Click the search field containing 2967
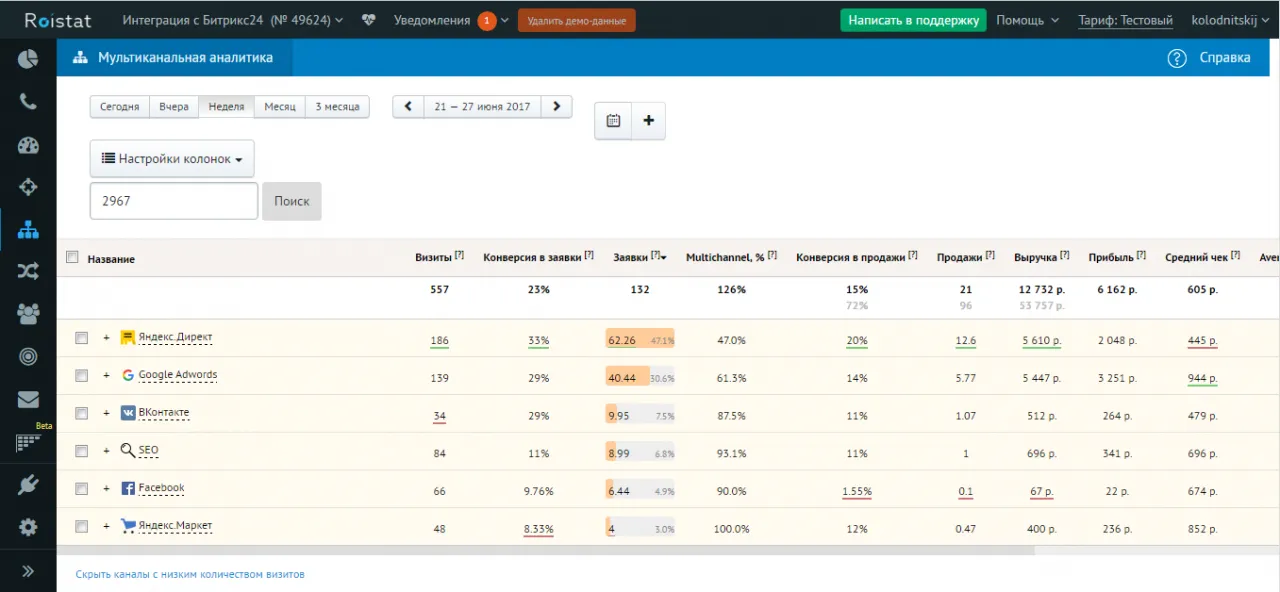The width and height of the screenshot is (1280, 592). pos(174,201)
